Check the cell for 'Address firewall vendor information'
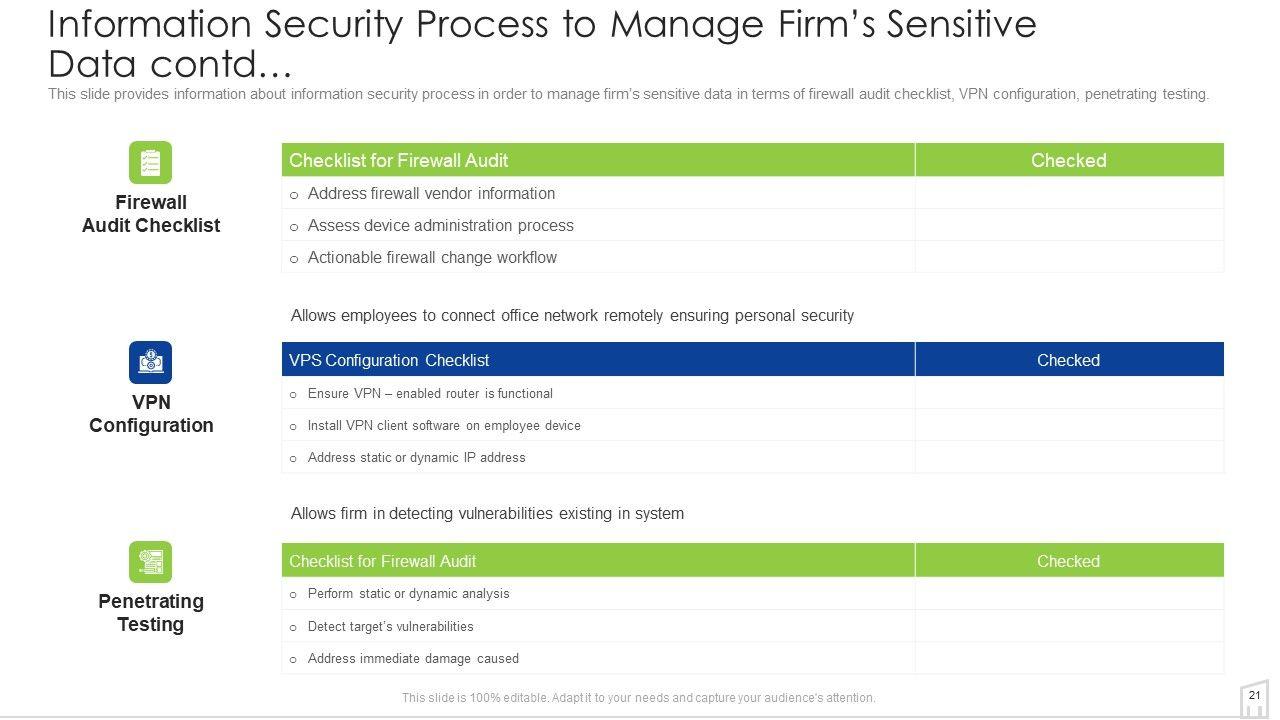 coord(1068,193)
